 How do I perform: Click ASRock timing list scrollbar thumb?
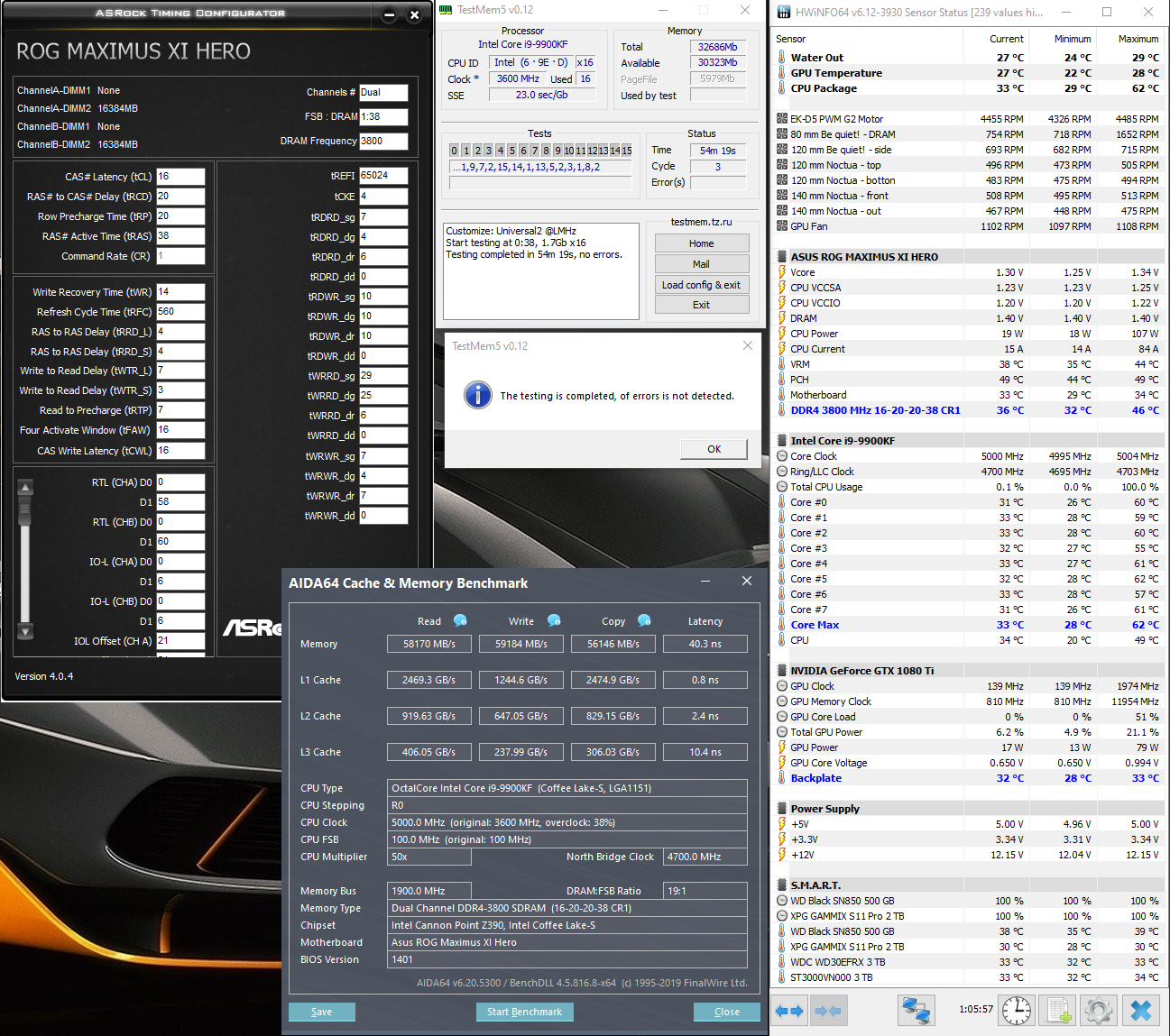click(25, 512)
